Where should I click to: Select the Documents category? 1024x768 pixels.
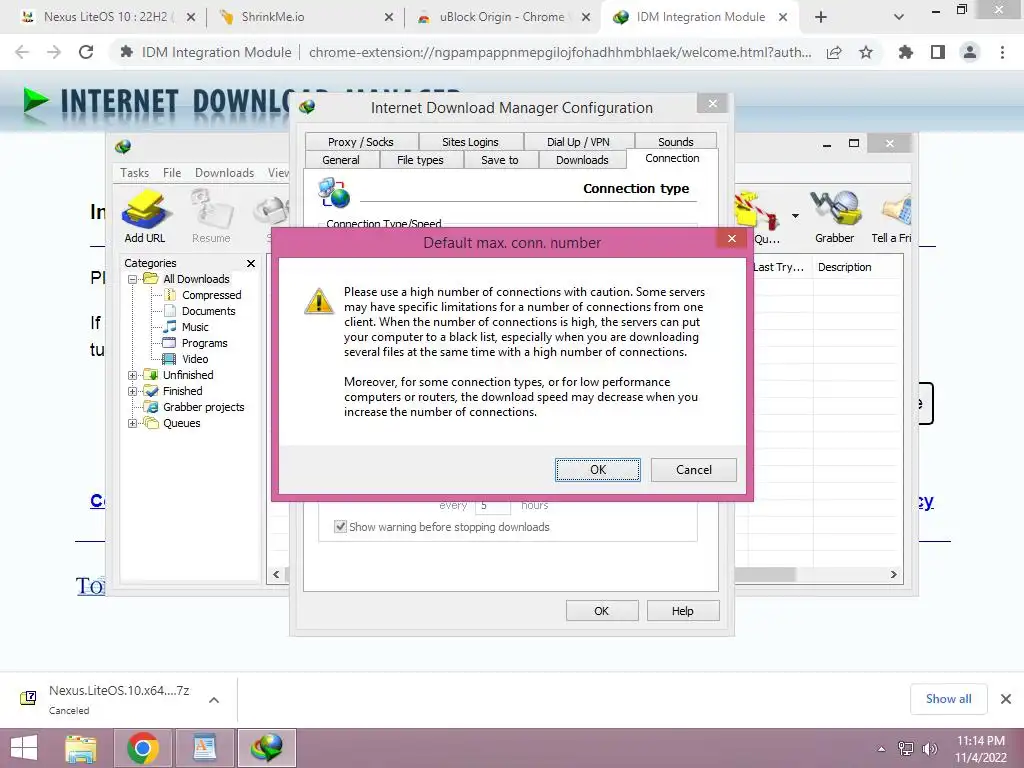(x=208, y=311)
